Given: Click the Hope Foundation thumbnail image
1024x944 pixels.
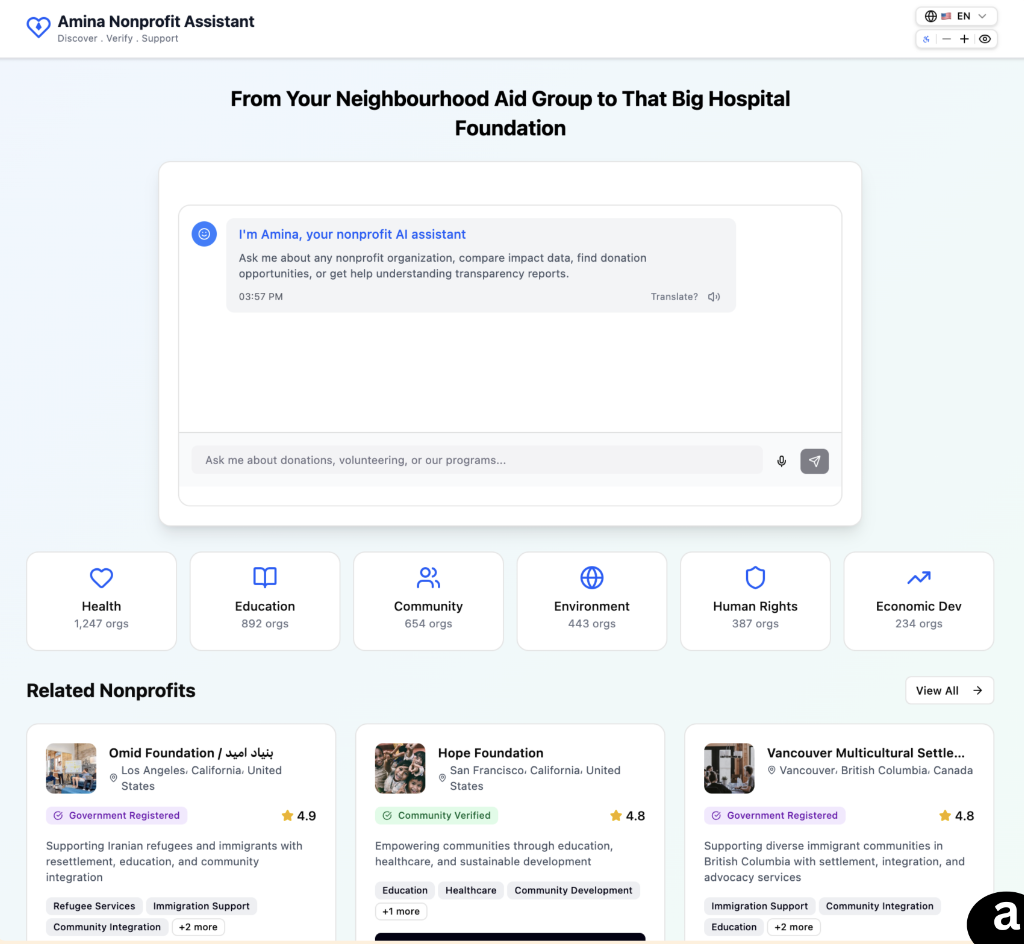Looking at the screenshot, I should [400, 768].
